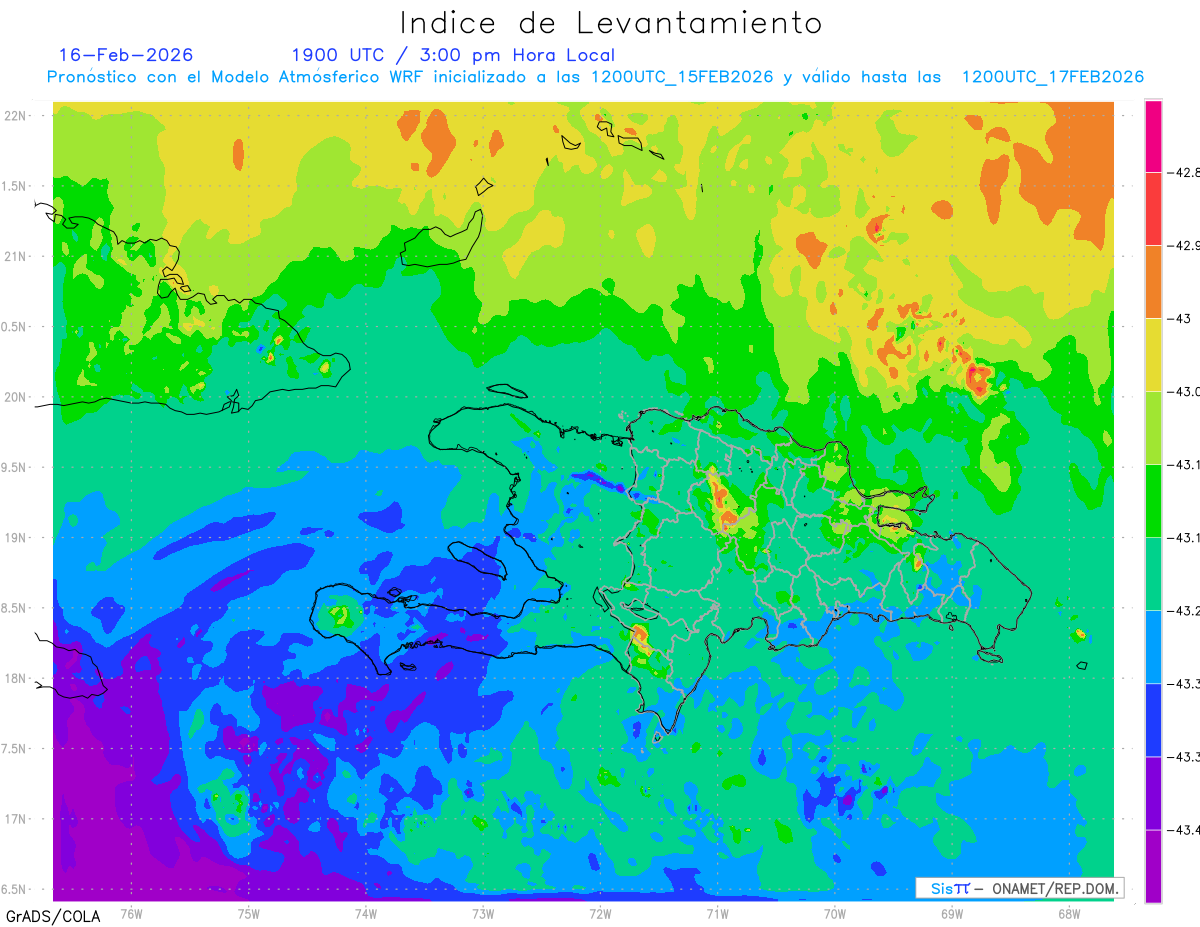Select the '6.5N' latitude label
This screenshot has width=1200, height=927.
click(x=15, y=889)
